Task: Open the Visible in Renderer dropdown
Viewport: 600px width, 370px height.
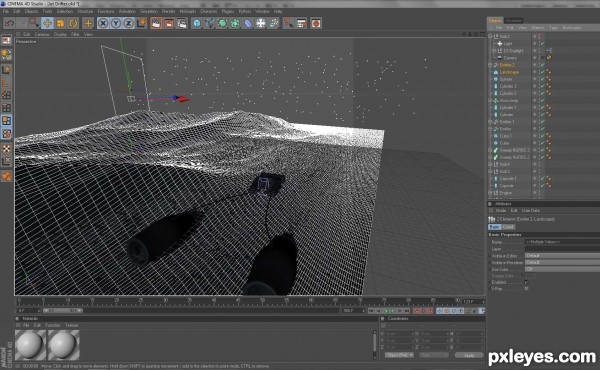Action: click(562, 262)
